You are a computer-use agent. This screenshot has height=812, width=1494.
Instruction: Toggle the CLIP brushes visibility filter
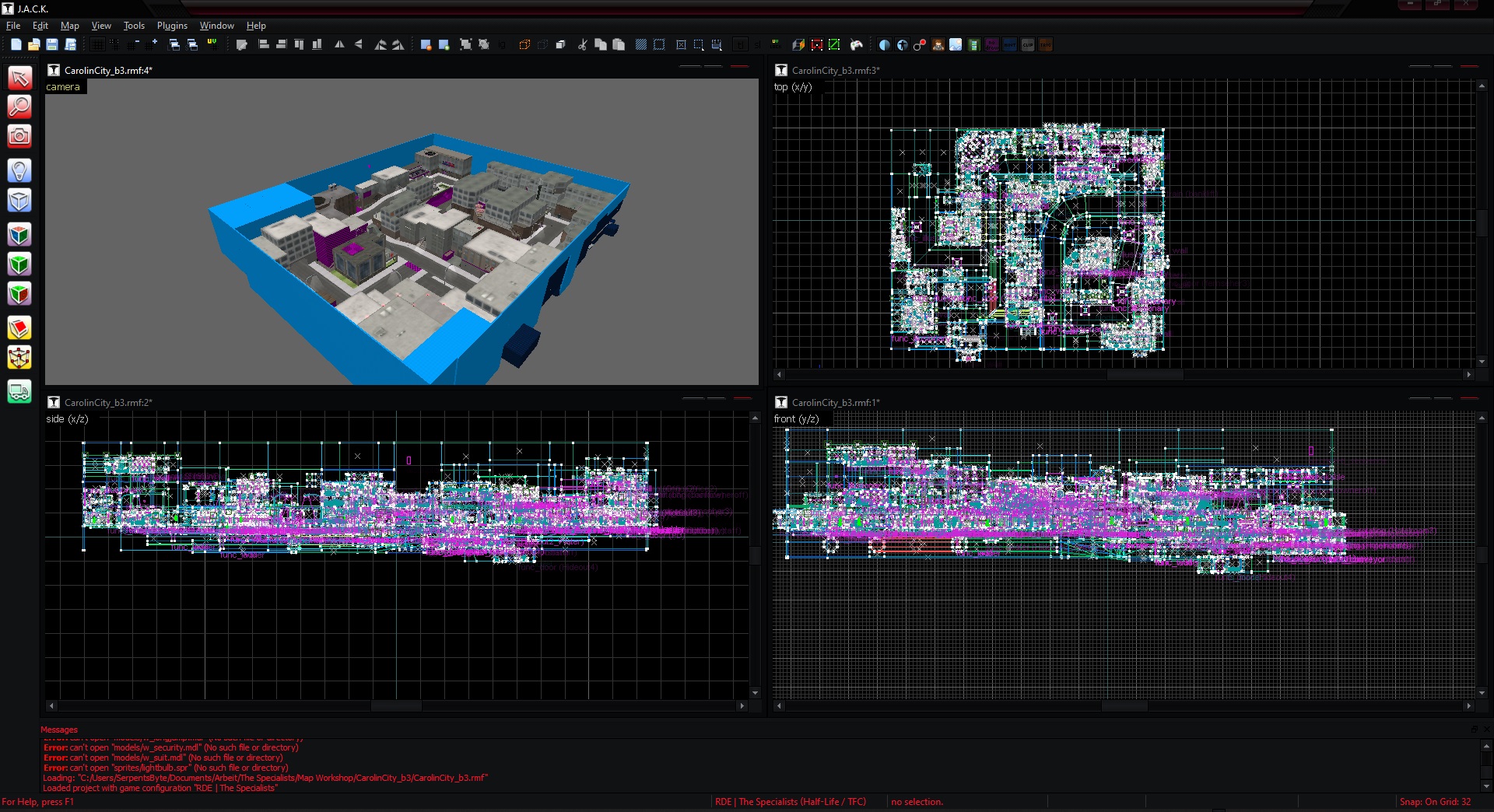[x=1028, y=45]
